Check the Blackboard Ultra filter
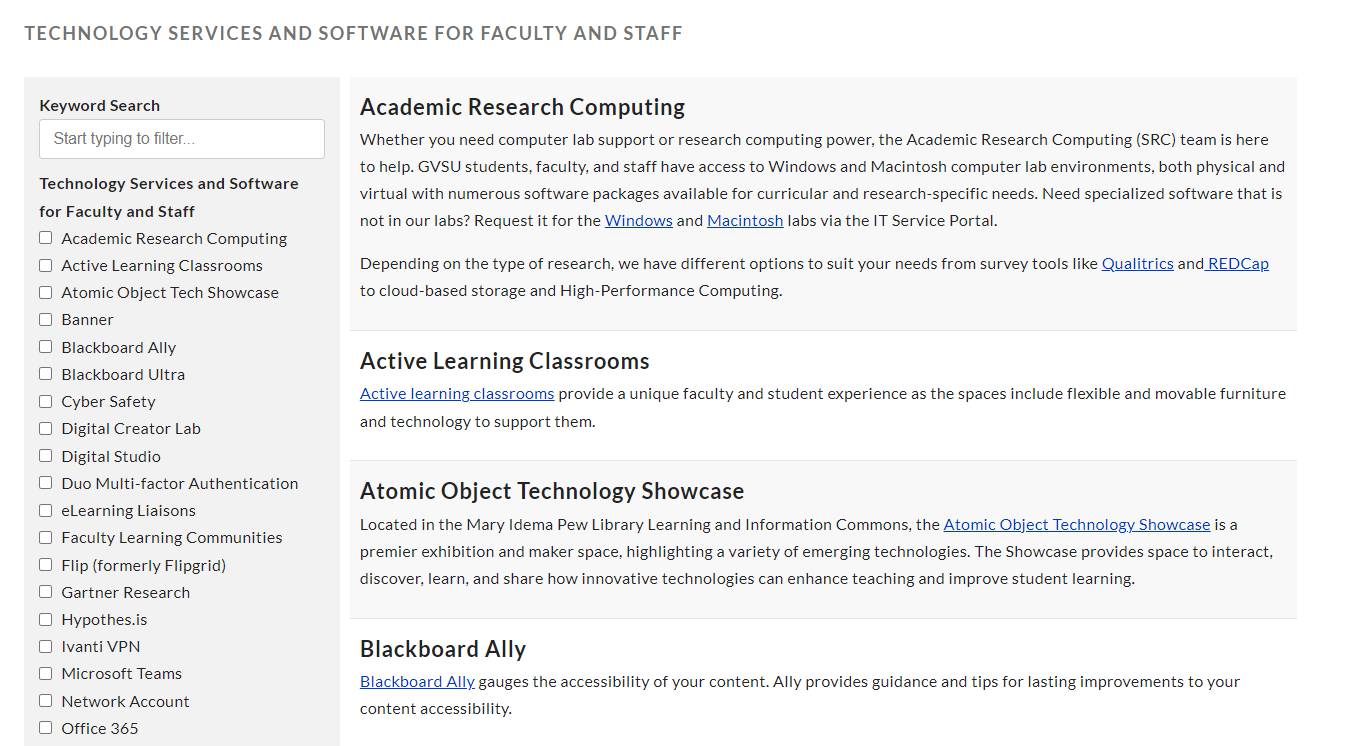 pyautogui.click(x=45, y=373)
